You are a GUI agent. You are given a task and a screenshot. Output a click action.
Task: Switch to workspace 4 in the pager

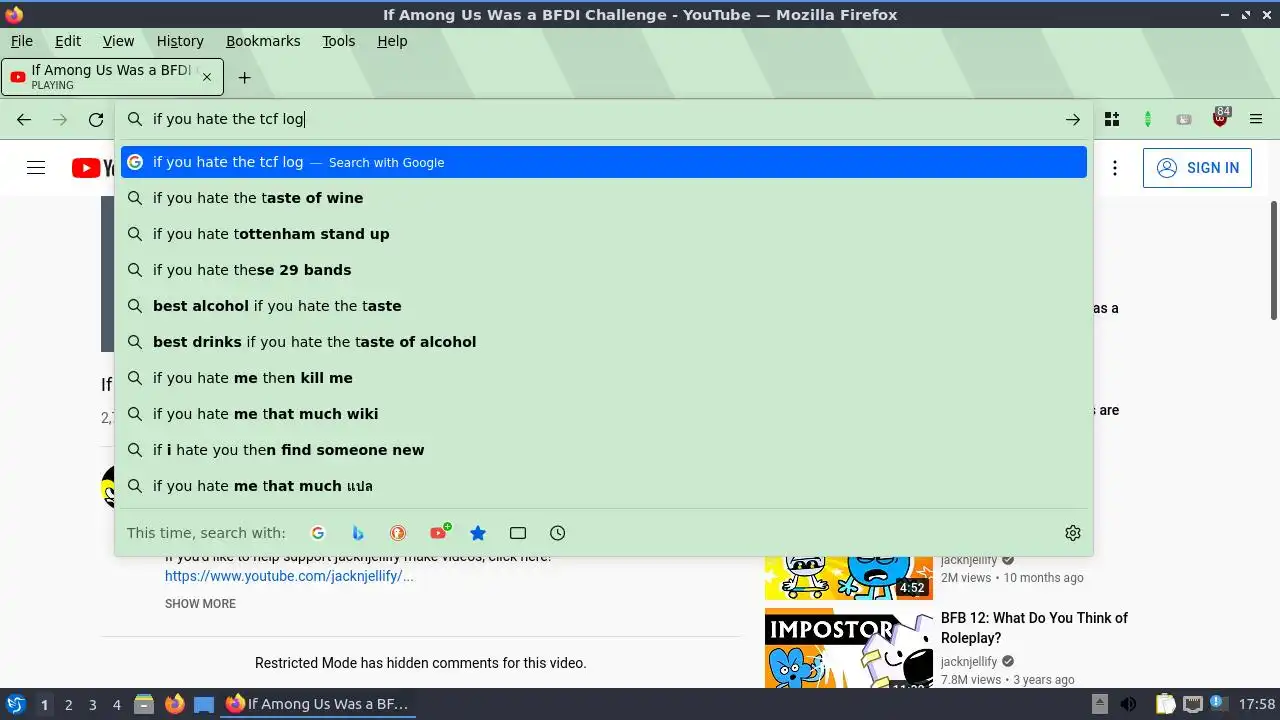coord(116,704)
